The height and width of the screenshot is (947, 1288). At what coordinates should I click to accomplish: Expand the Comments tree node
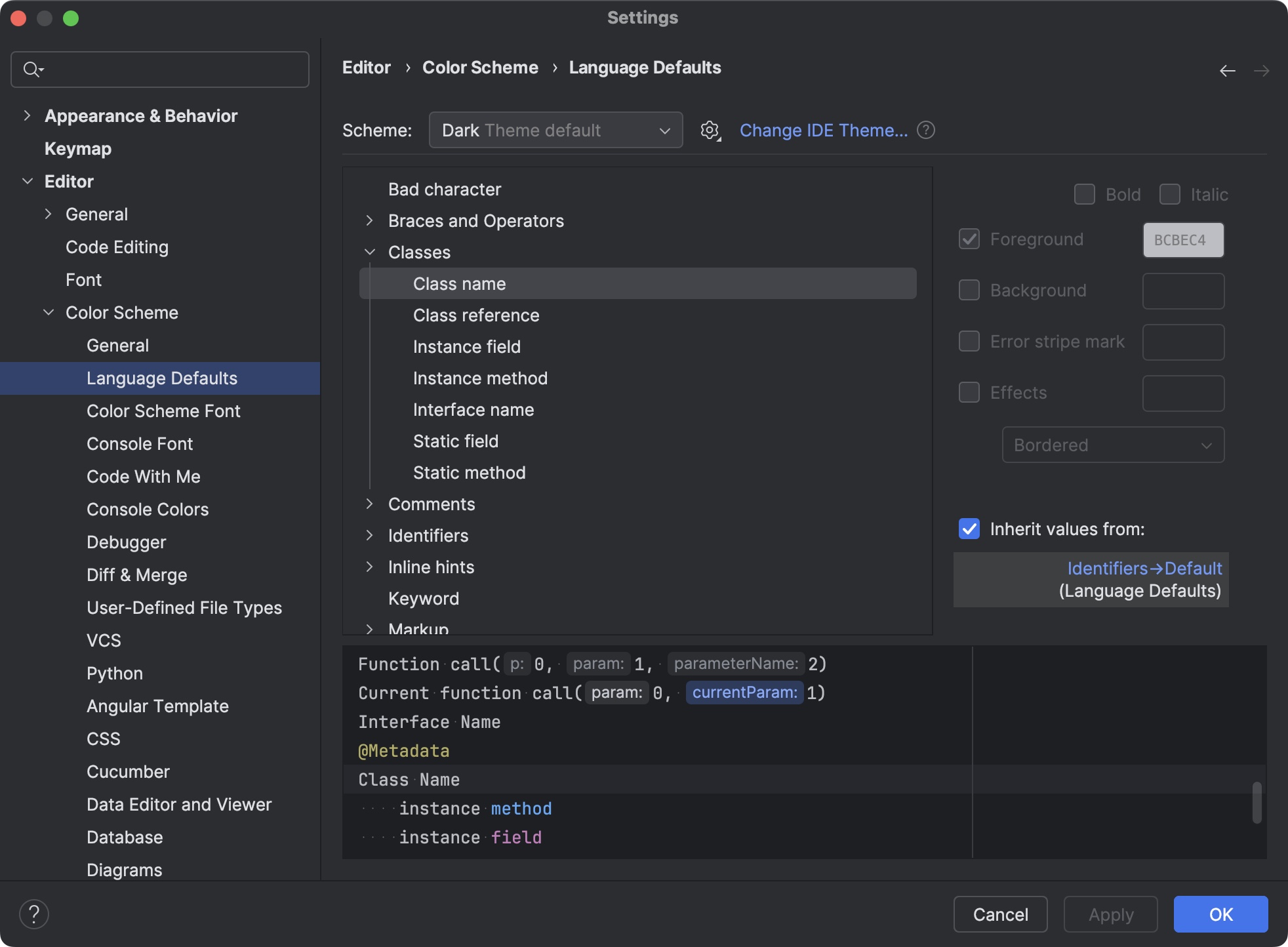point(370,504)
